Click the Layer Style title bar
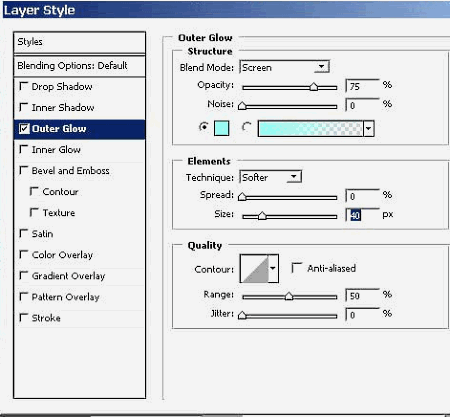 (x=226, y=10)
